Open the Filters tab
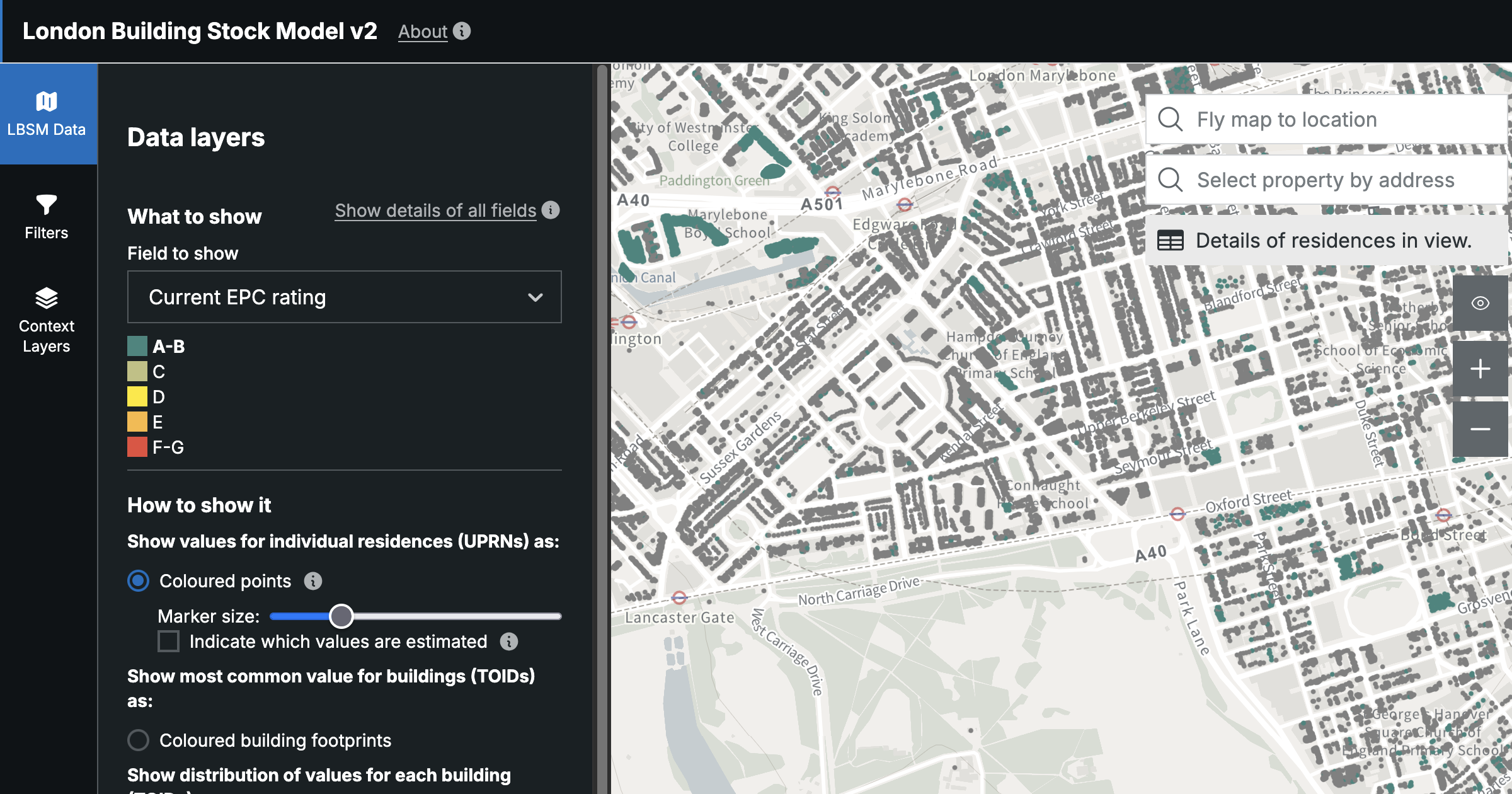 pos(47,217)
